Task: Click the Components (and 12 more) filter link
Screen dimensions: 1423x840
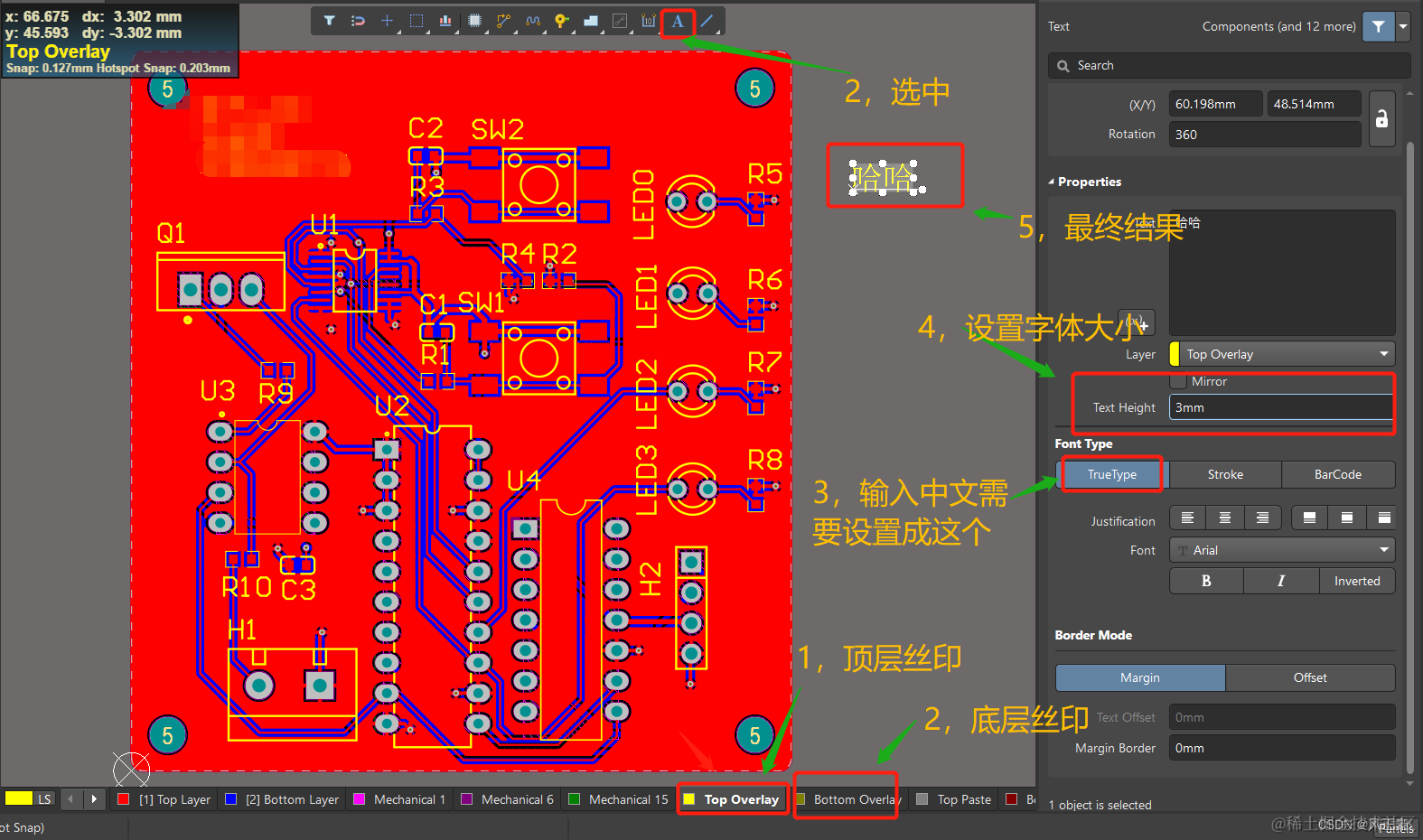Action: pos(1278,26)
